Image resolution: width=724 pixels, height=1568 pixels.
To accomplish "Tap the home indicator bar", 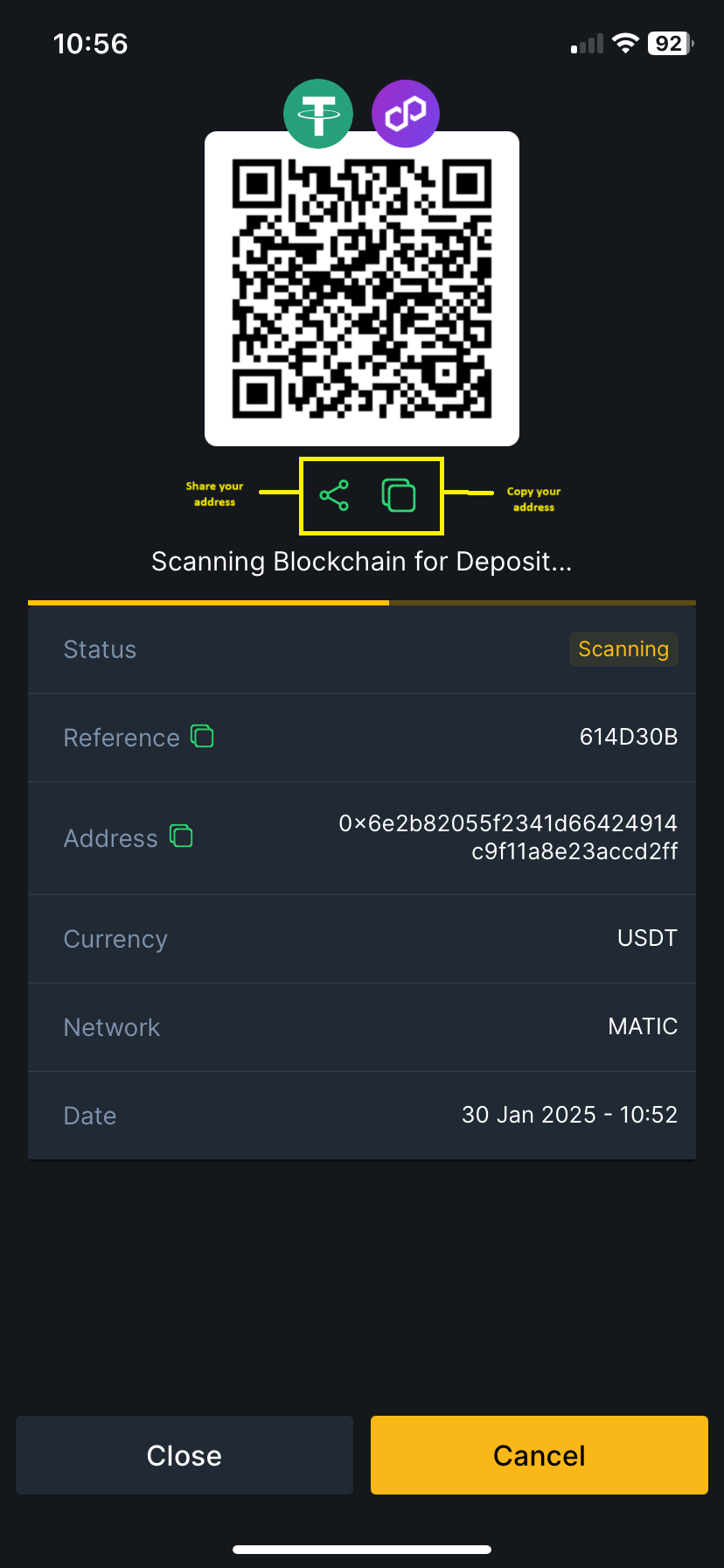I will pyautogui.click(x=362, y=1549).
